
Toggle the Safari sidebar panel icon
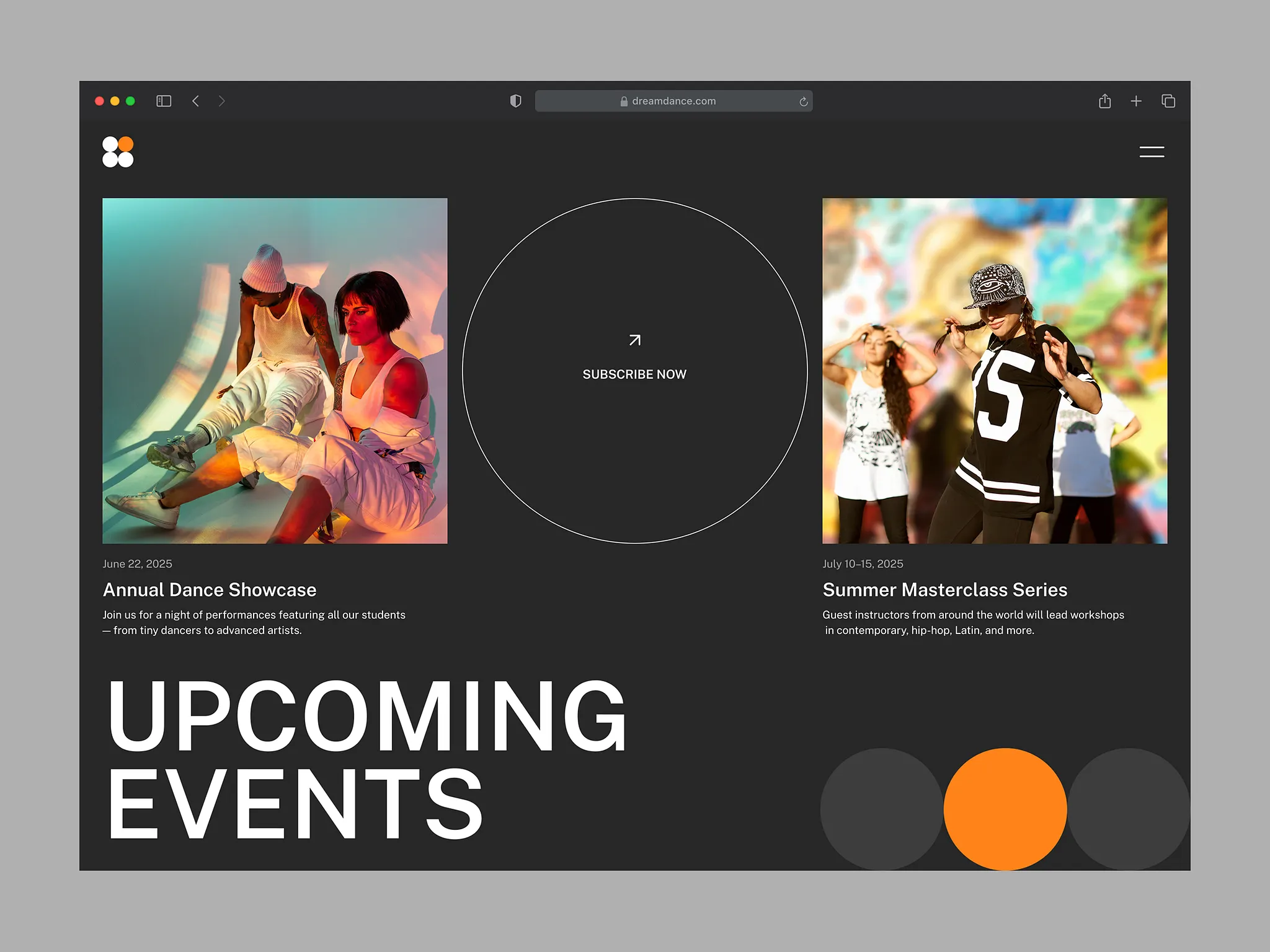click(164, 101)
